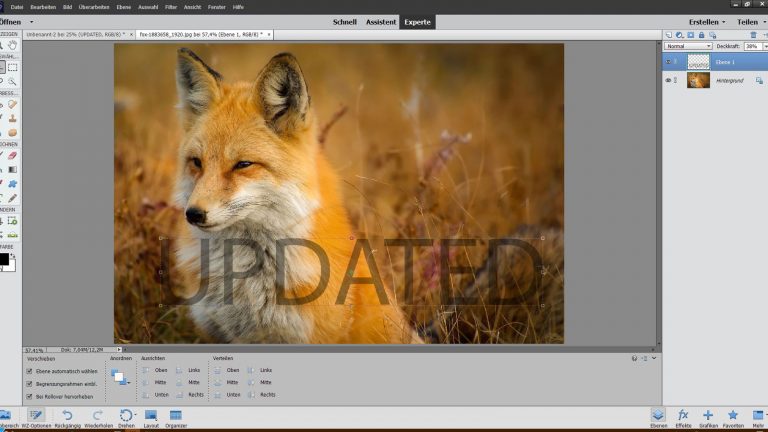
Task: Expand the Erstellen dropdown menu
Action: click(x=707, y=21)
